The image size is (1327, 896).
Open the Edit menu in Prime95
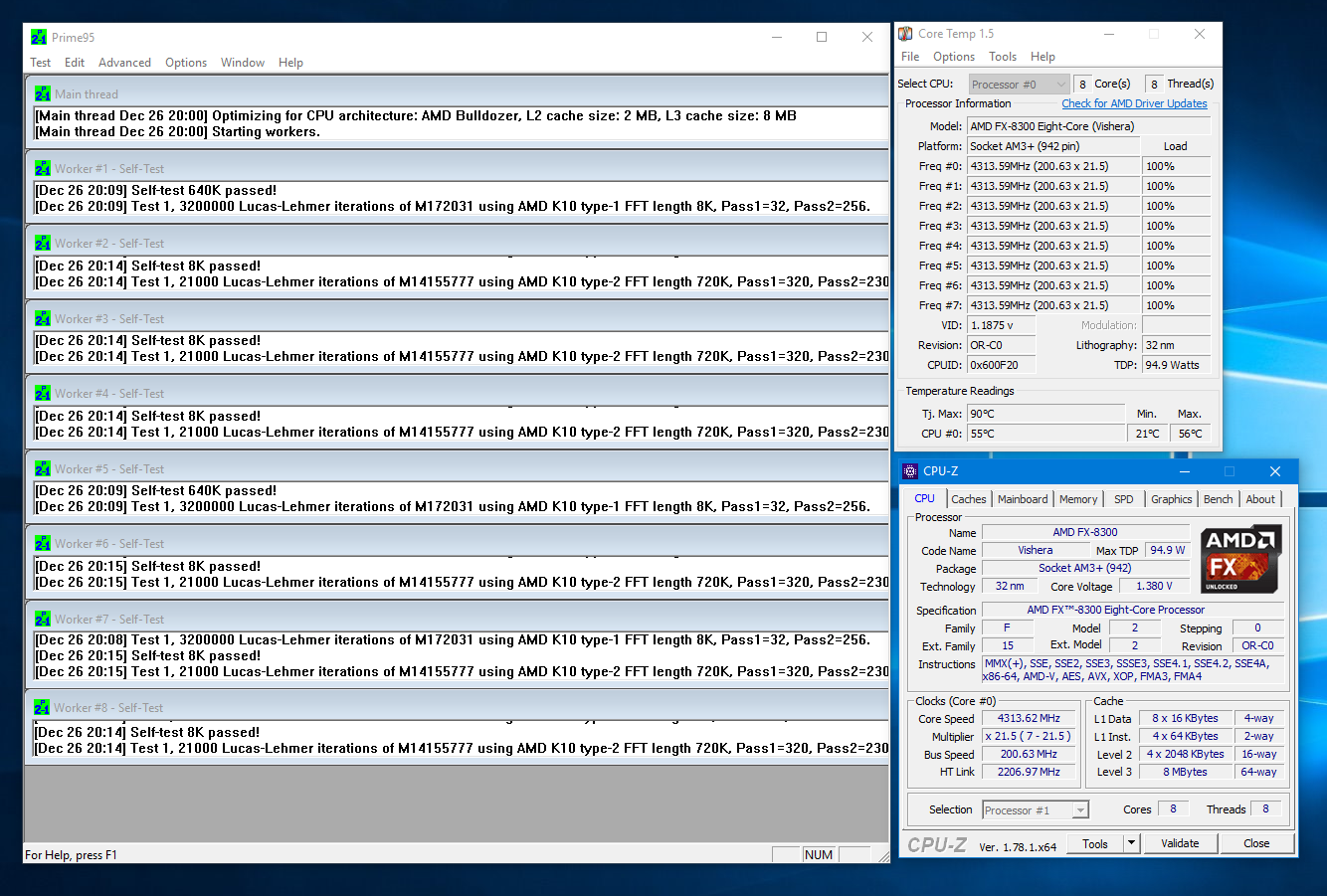click(75, 63)
